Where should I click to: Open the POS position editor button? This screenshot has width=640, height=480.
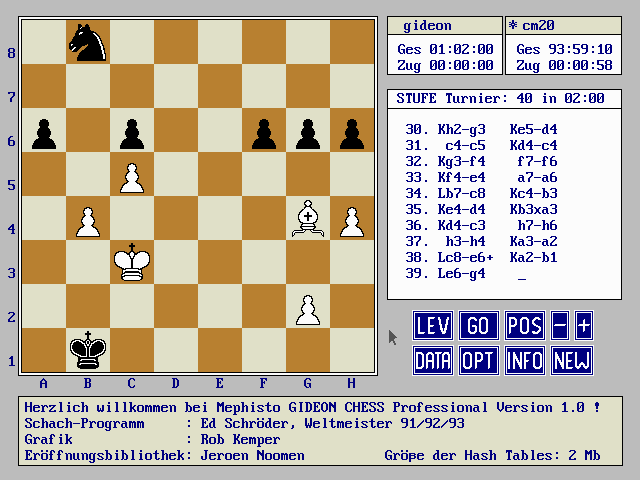click(524, 325)
